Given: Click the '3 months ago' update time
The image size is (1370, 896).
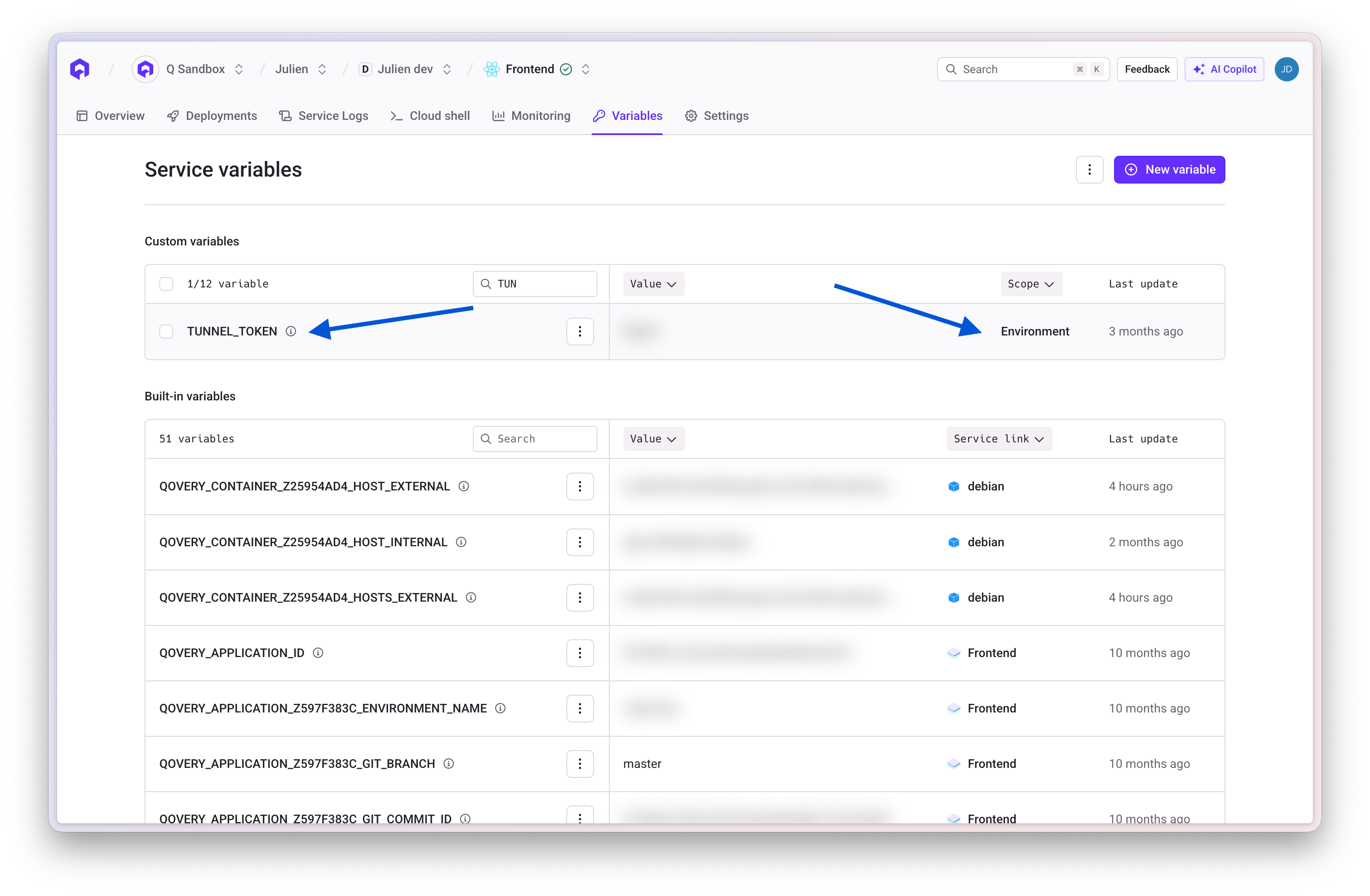Looking at the screenshot, I should [x=1146, y=332].
